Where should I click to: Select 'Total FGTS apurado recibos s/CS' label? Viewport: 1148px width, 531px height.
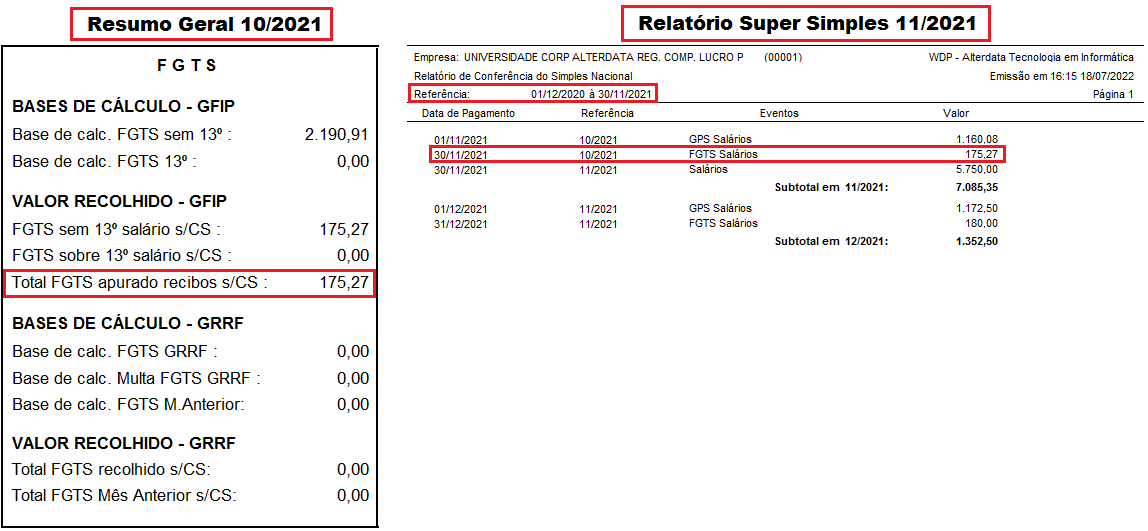[x=140, y=283]
